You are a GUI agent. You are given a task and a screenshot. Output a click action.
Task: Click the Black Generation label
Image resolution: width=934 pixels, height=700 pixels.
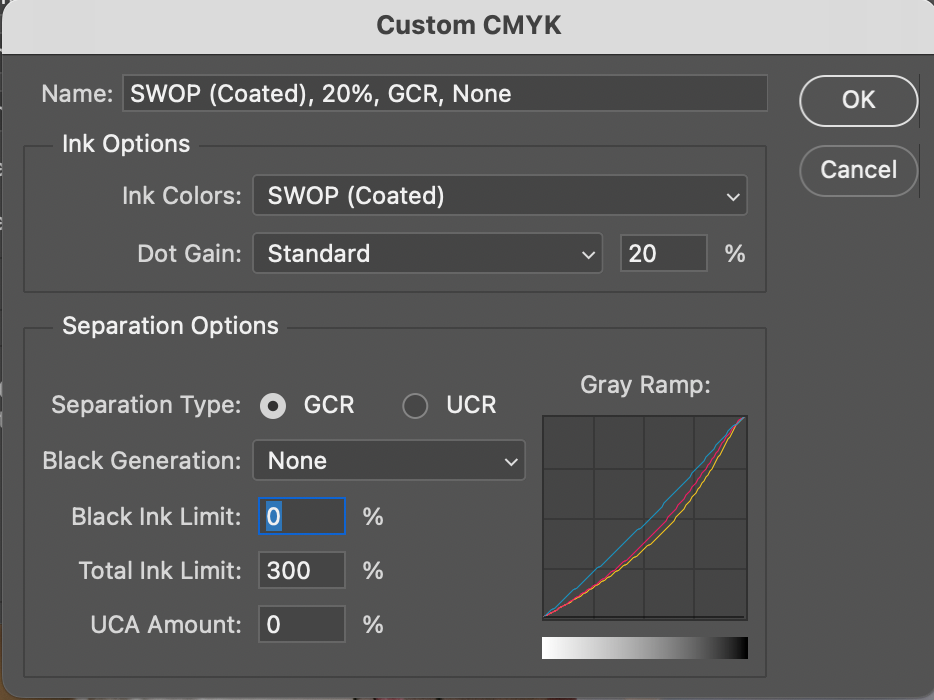tap(142, 461)
